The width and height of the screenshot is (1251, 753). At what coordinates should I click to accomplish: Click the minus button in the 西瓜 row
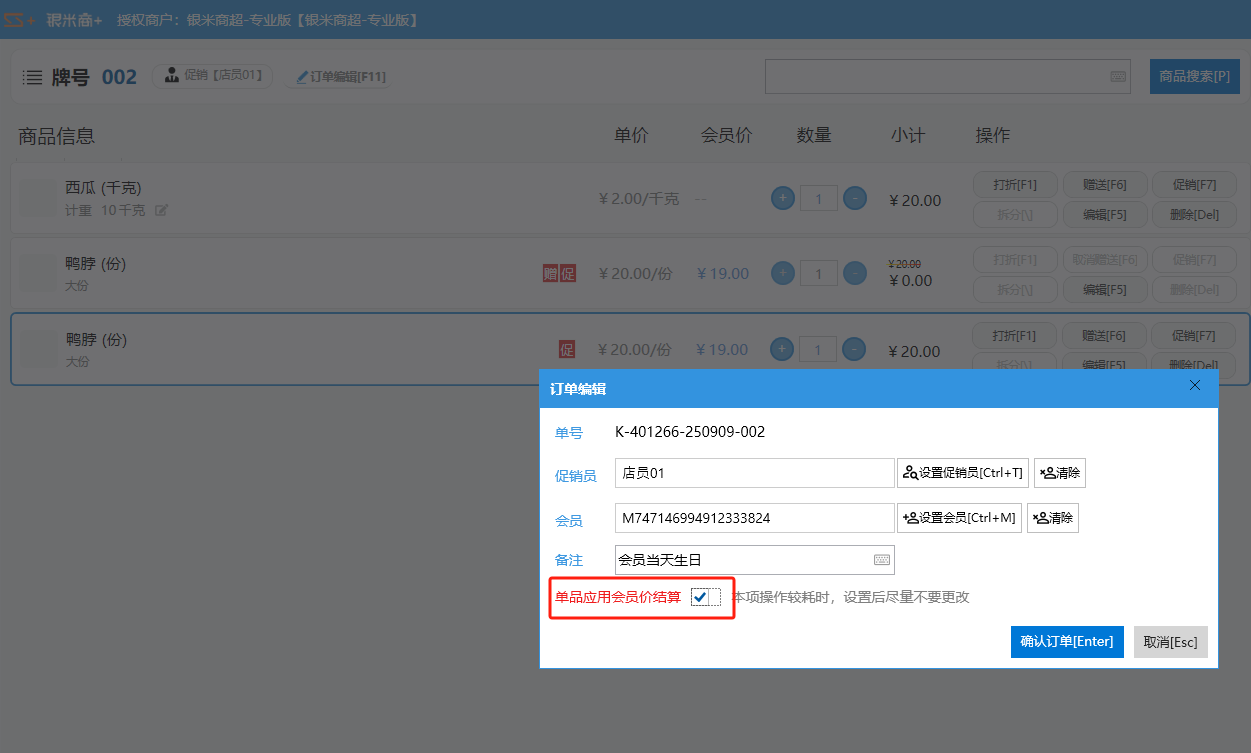(854, 199)
